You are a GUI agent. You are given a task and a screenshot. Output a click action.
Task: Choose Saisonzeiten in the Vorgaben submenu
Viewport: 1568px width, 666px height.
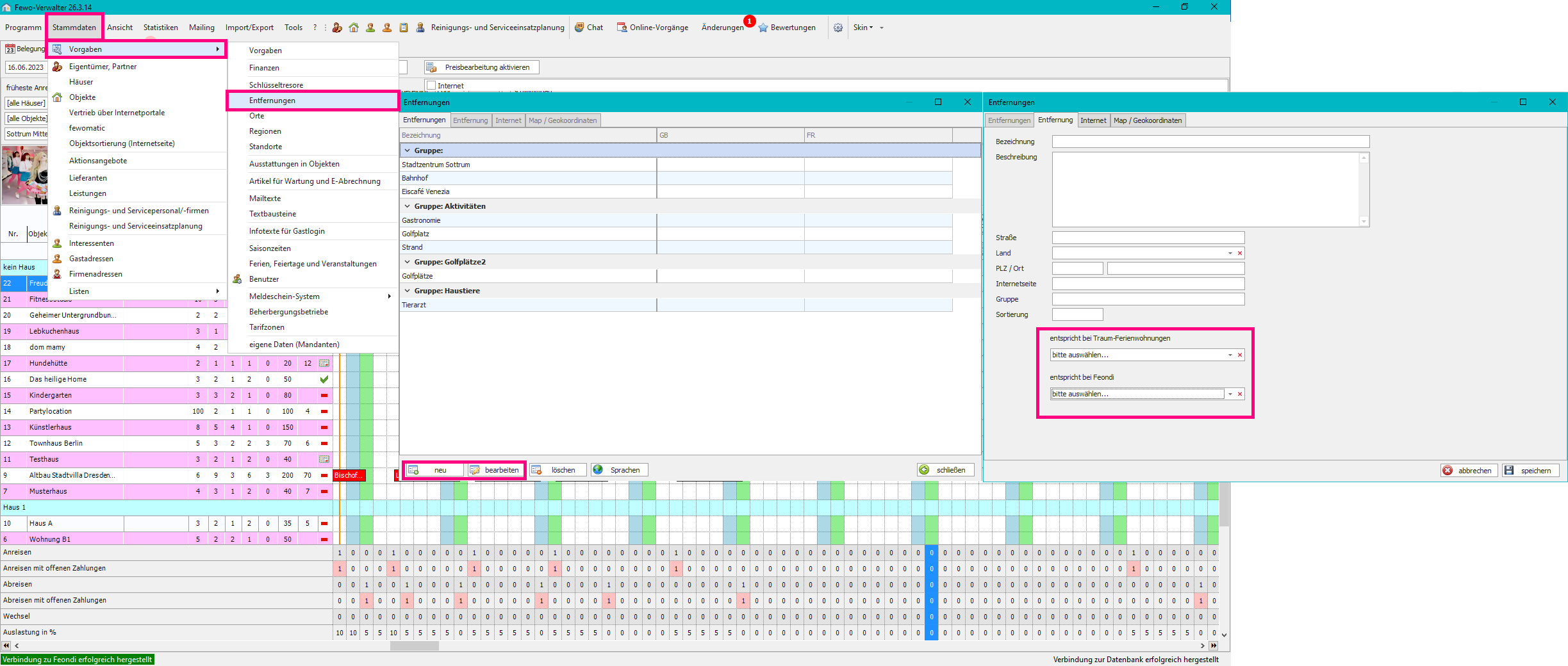(313, 248)
